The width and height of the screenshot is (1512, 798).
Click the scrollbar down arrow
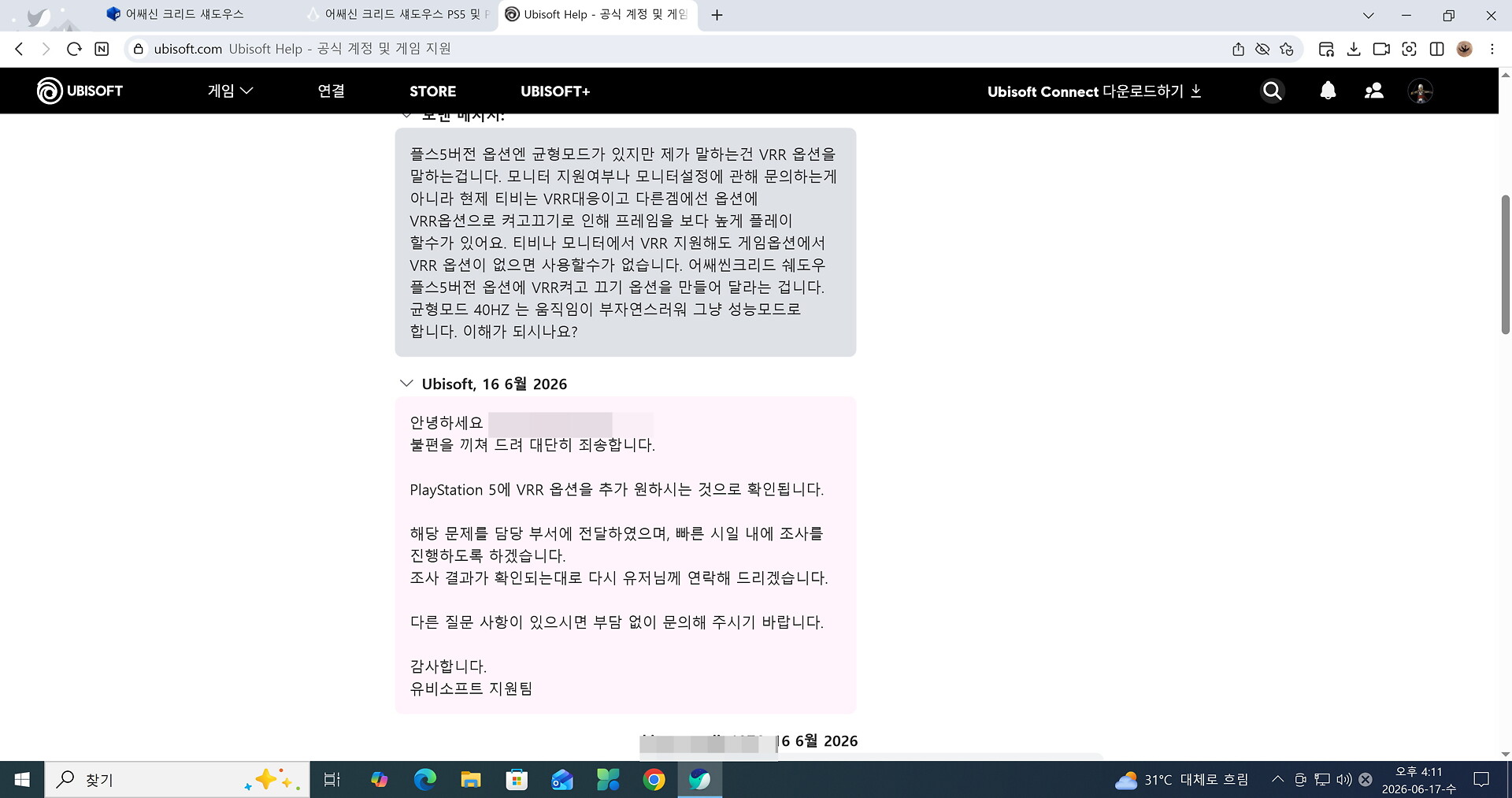click(x=1505, y=754)
